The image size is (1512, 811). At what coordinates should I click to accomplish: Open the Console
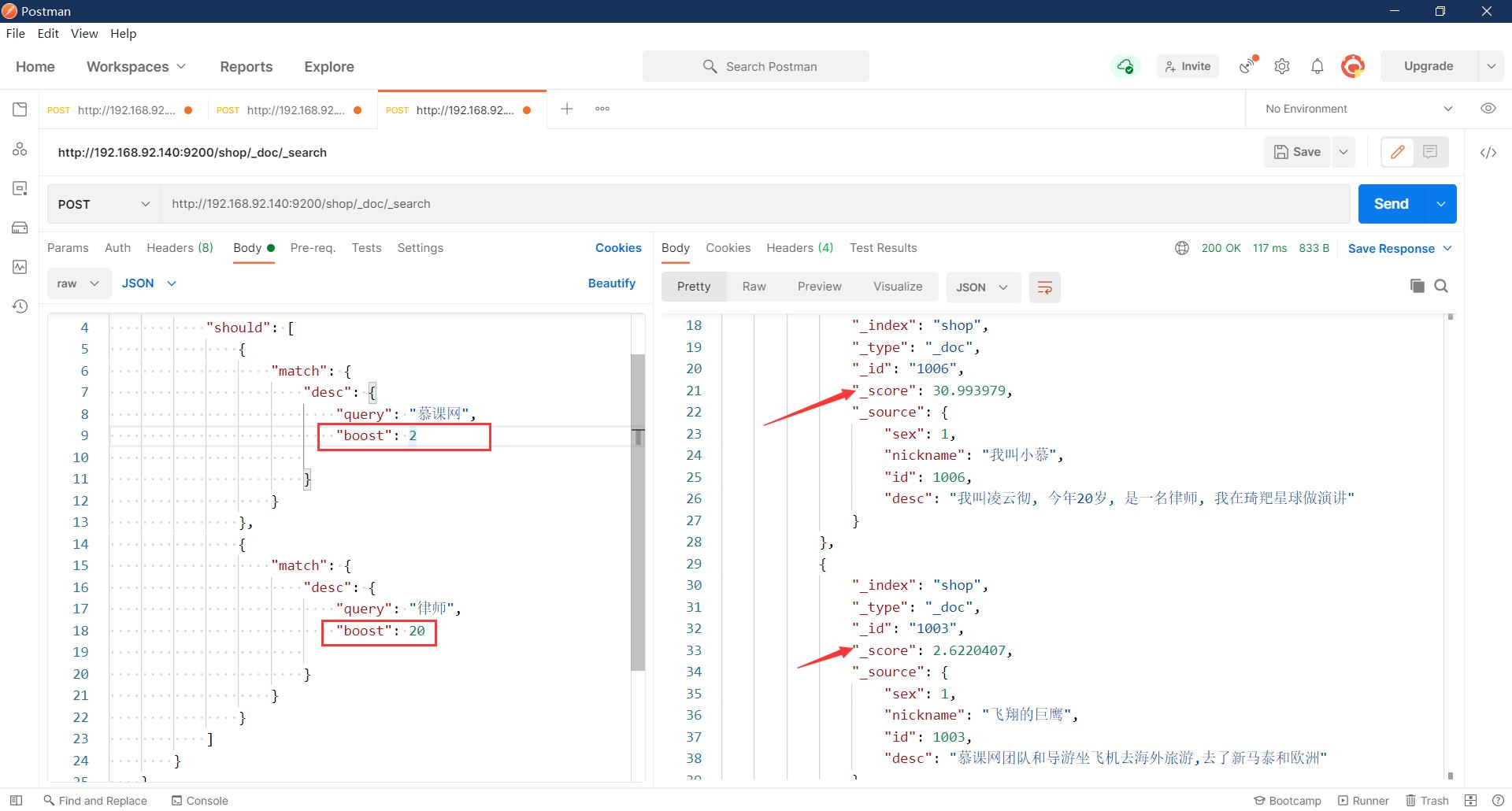(200, 800)
